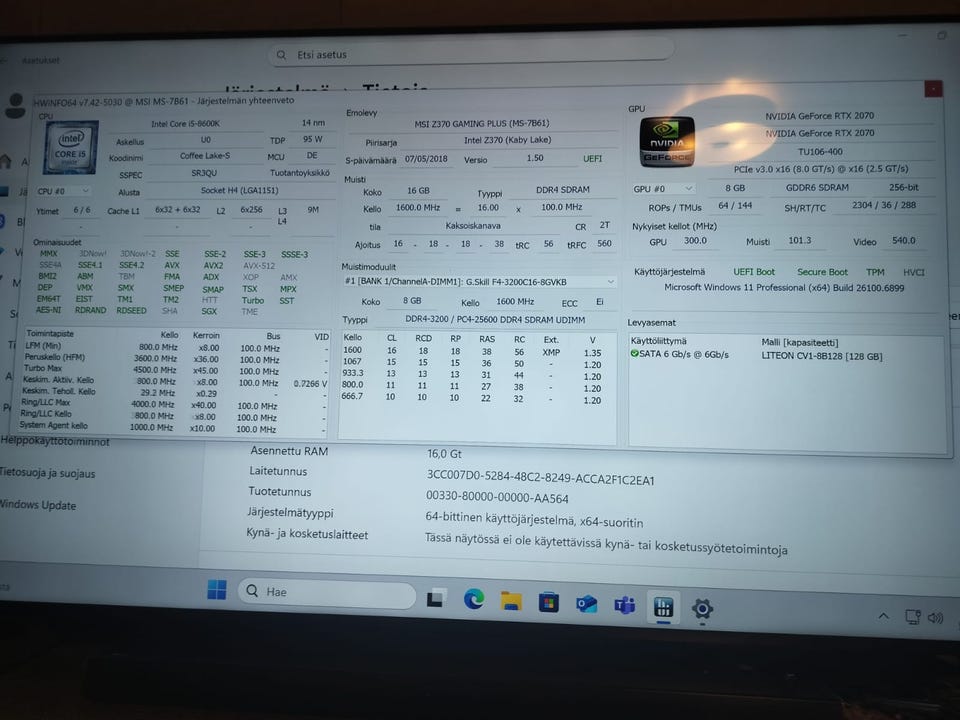Click the HVCI indicator
This screenshot has height=720, width=960.
coord(913,272)
